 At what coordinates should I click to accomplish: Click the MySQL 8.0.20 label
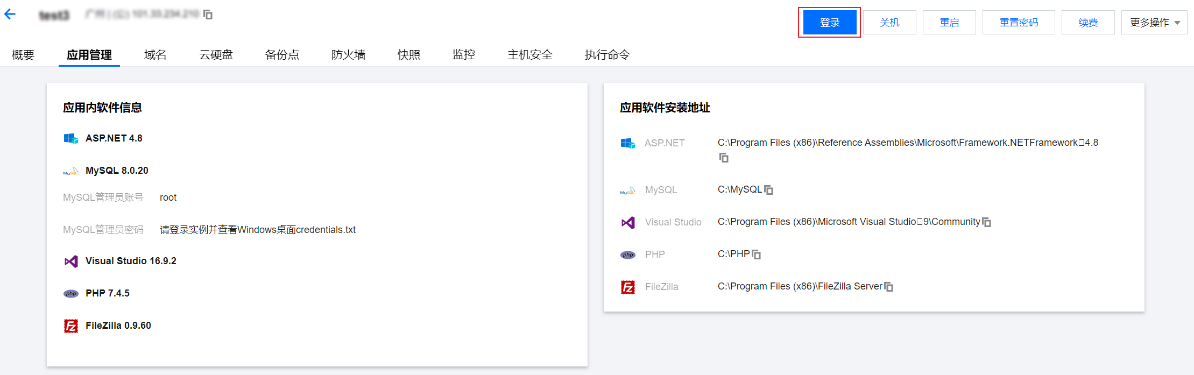tap(117, 171)
